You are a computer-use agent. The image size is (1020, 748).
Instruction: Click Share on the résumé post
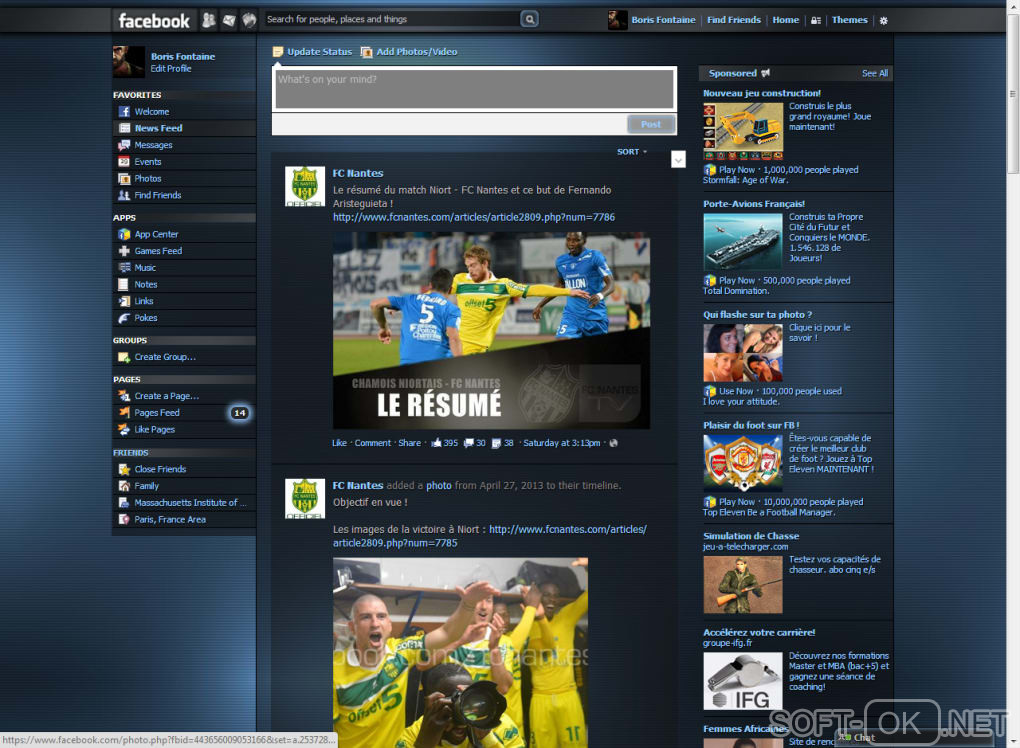(410, 443)
